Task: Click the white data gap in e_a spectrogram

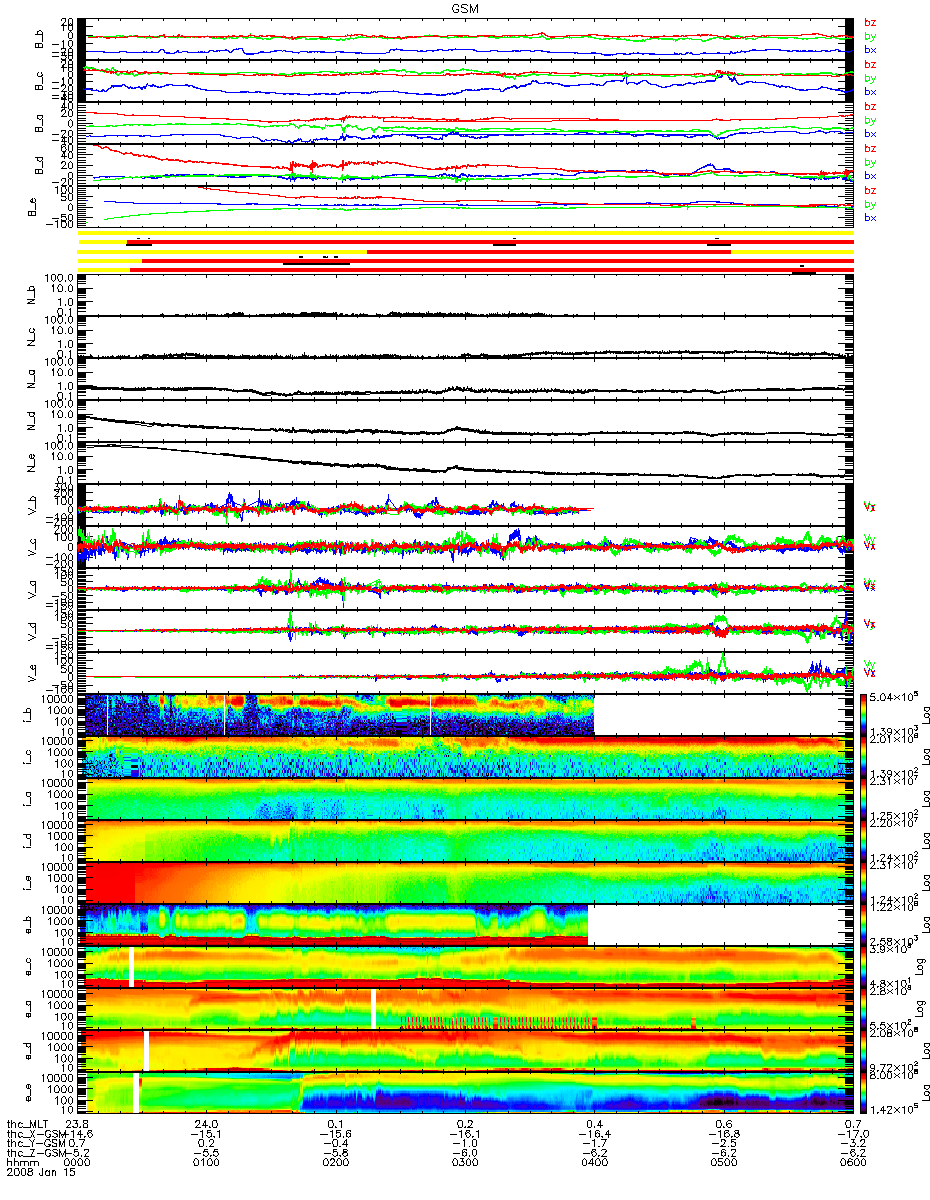Action: [373, 1009]
